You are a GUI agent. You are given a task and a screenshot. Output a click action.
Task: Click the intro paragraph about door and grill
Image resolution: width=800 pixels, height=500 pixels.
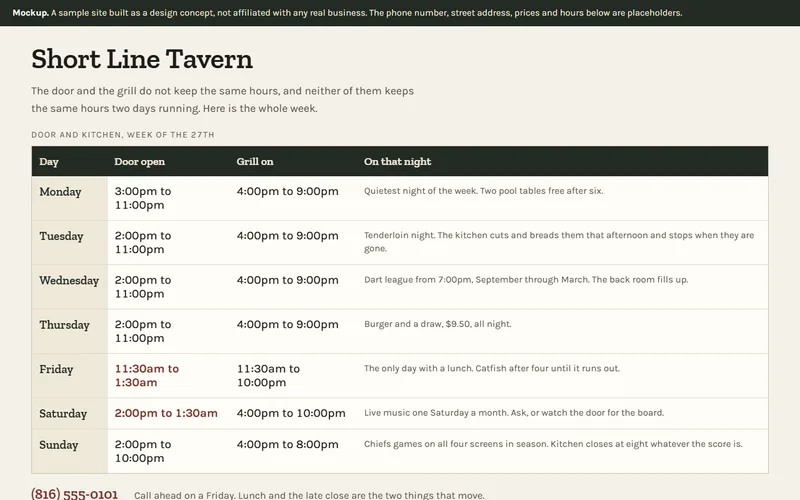point(222,99)
